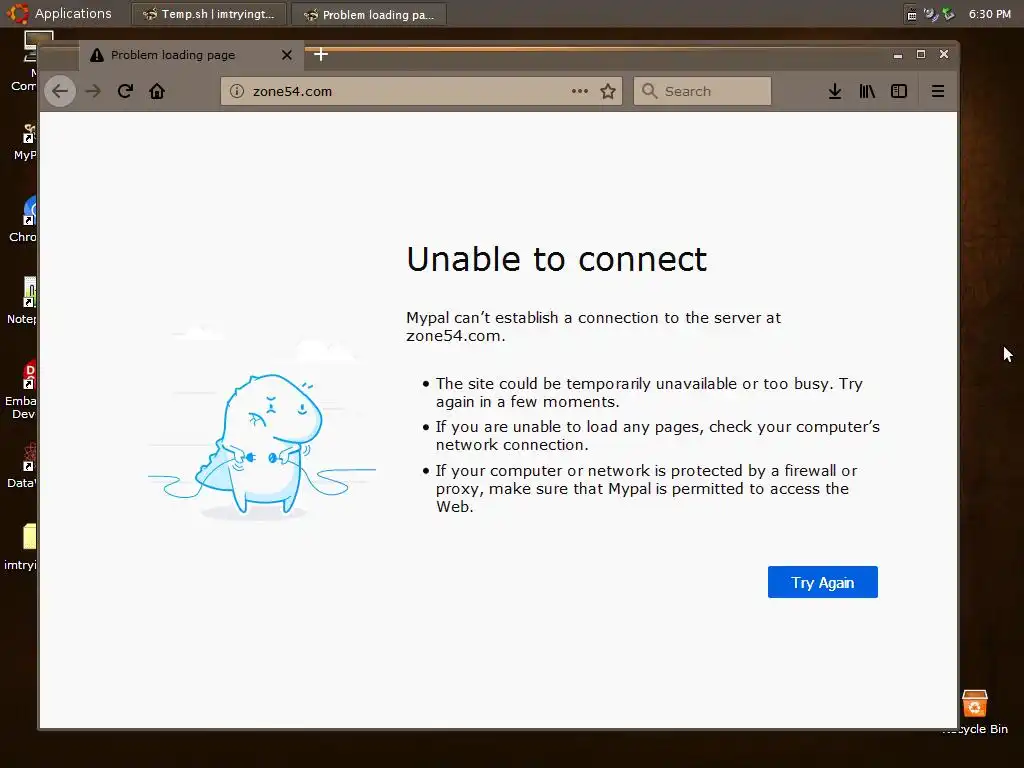This screenshot has height=768, width=1024.
Task: Click the warning icon on the browser tab
Action: coord(97,56)
